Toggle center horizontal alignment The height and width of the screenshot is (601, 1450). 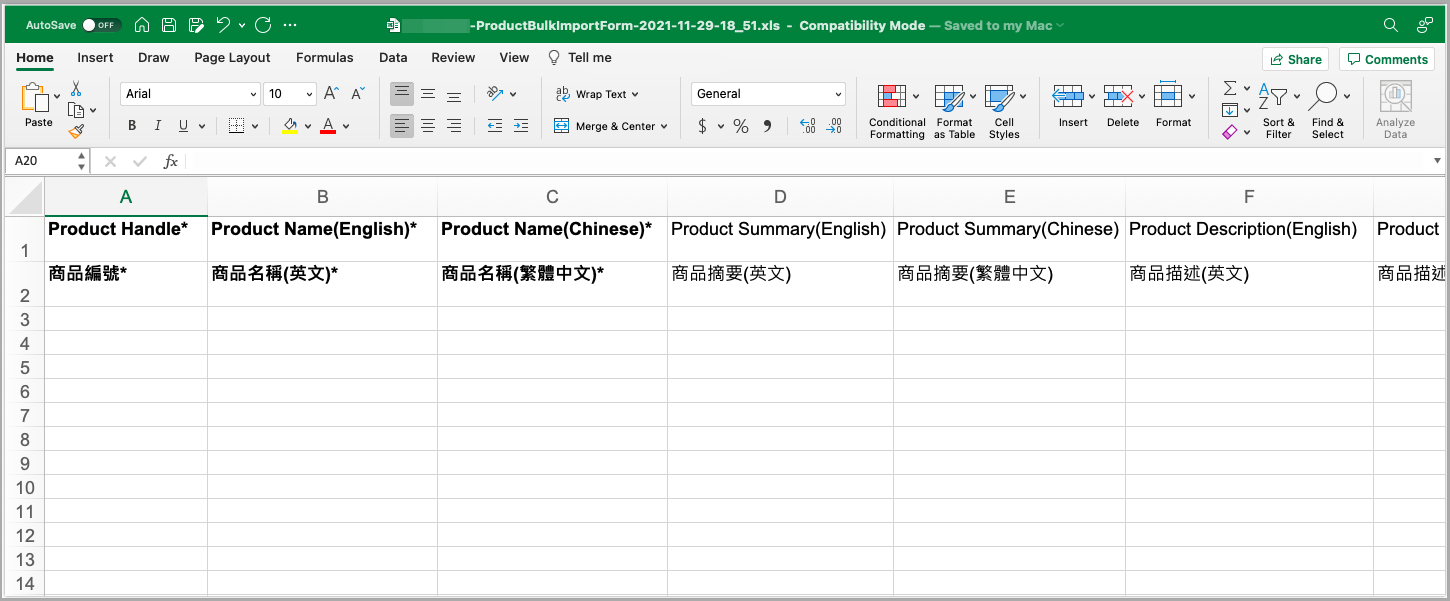tap(428, 126)
